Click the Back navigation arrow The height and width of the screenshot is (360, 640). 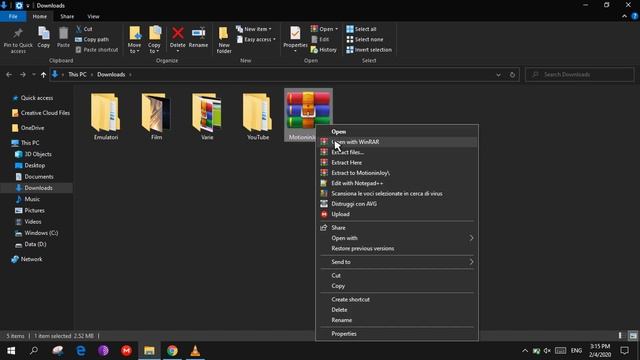point(9,75)
